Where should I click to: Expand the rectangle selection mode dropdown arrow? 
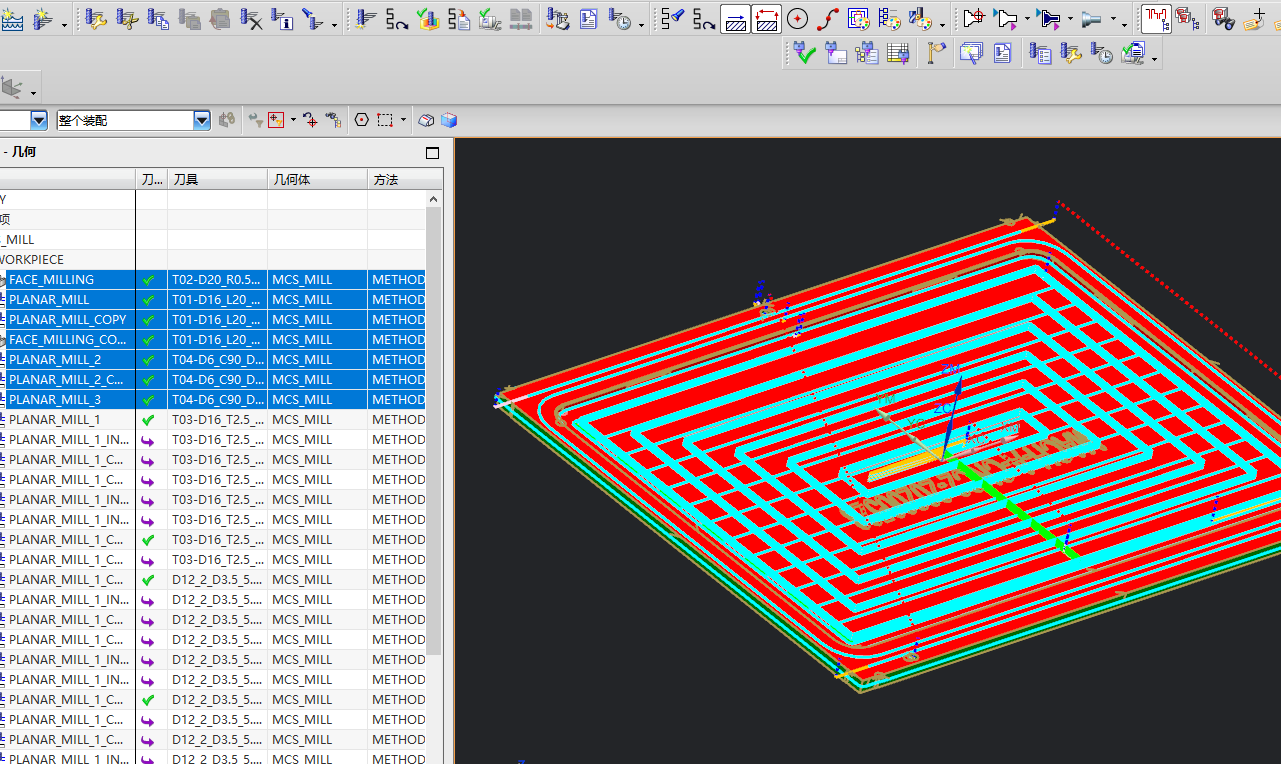tap(403, 120)
